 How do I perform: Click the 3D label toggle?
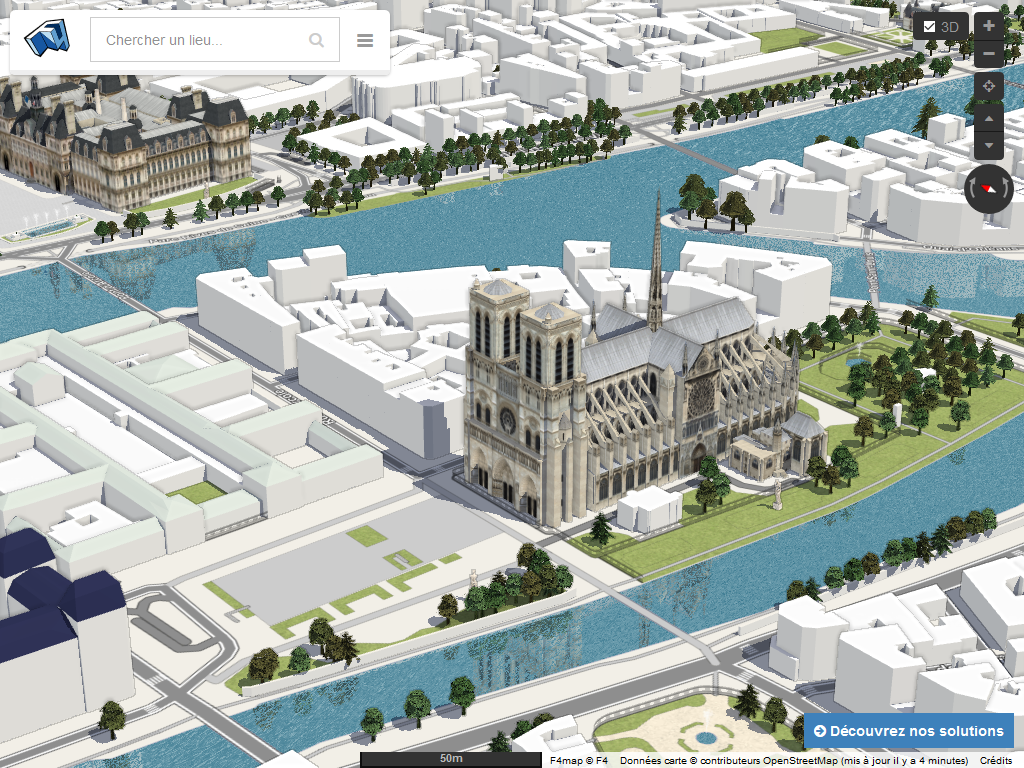pos(949,27)
